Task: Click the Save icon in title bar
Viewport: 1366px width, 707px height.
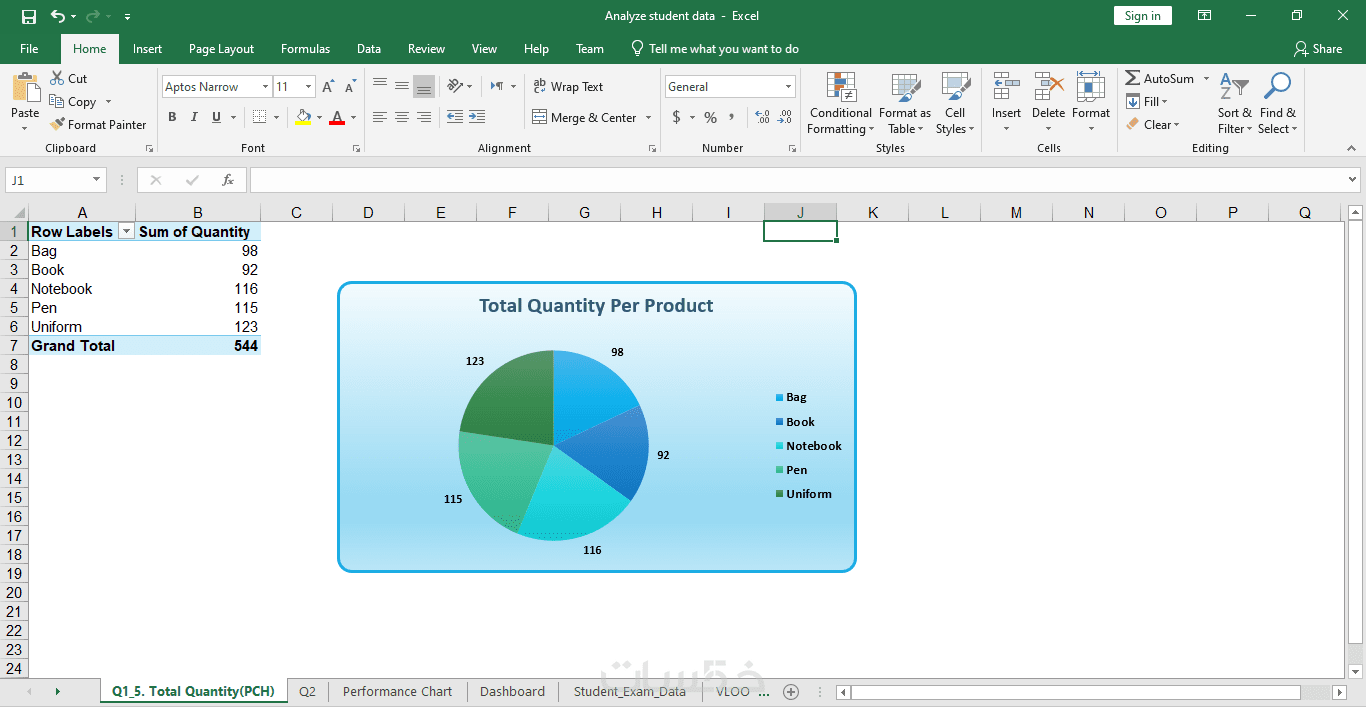Action: click(x=28, y=16)
